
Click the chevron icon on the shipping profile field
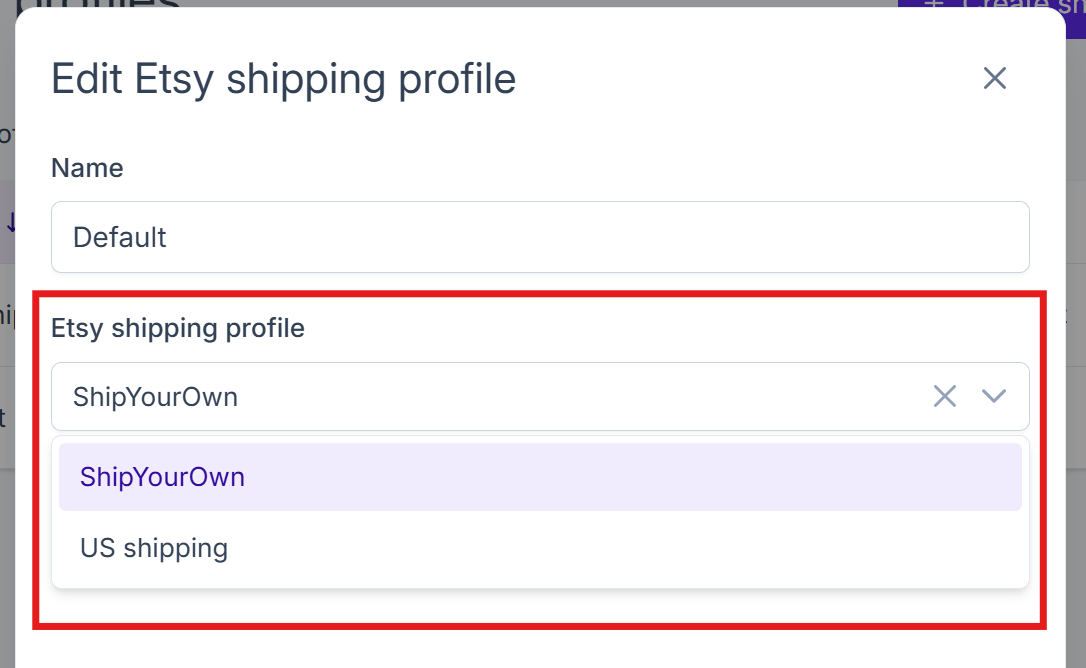994,396
